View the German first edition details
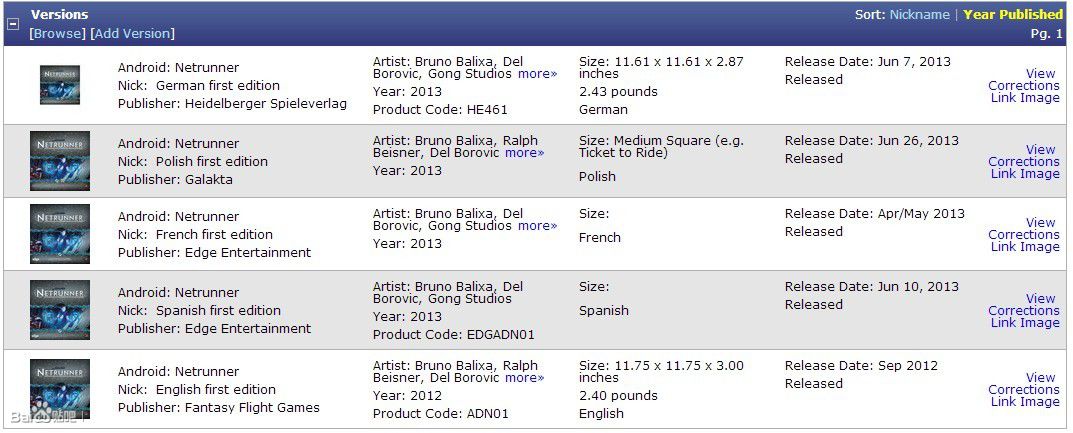 coord(1040,73)
